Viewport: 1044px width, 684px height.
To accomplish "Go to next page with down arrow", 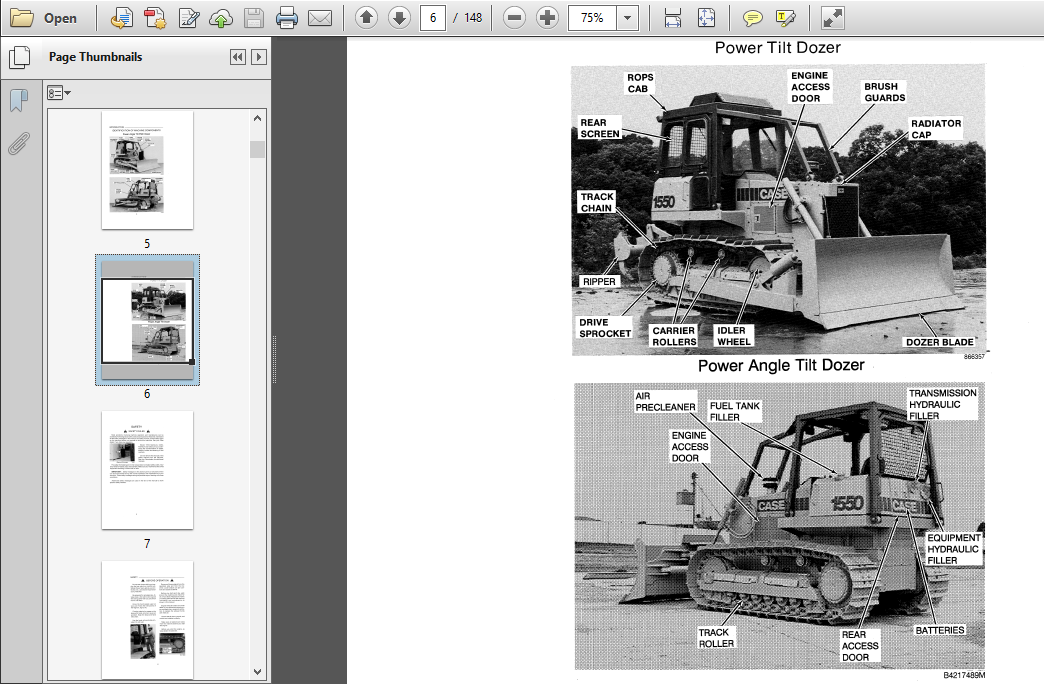I will pyautogui.click(x=399, y=18).
